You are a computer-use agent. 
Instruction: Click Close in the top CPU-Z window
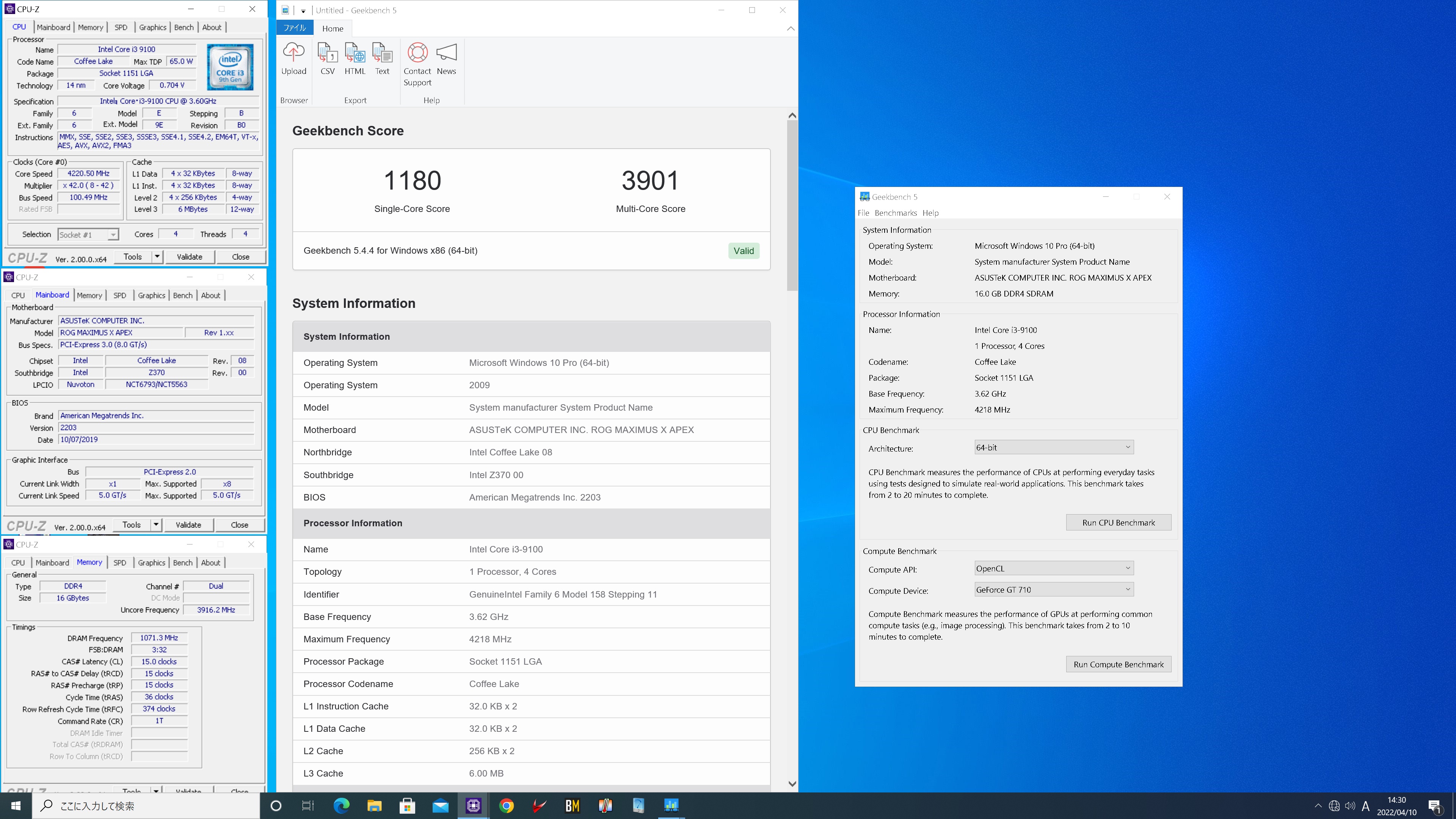[x=240, y=257]
